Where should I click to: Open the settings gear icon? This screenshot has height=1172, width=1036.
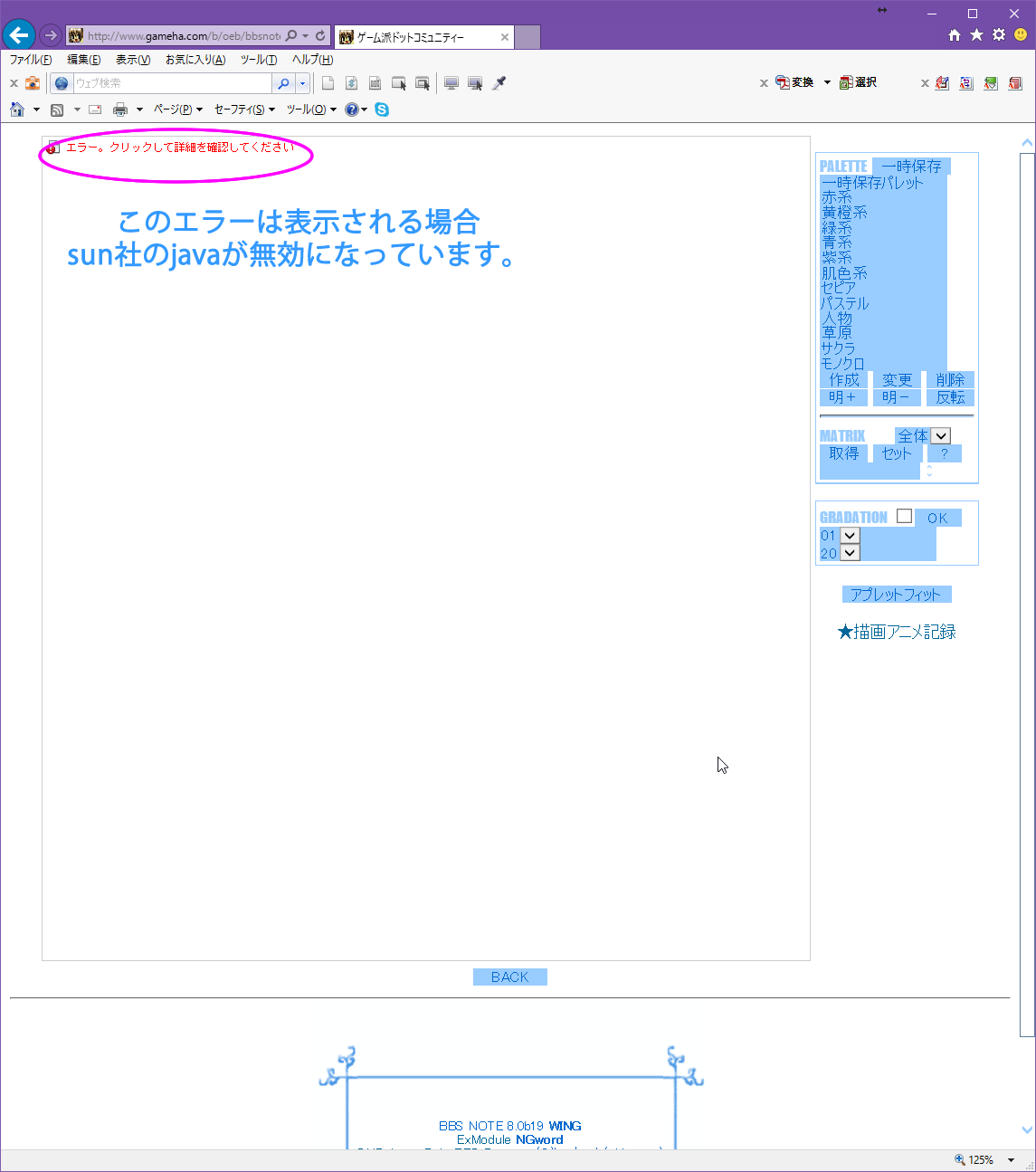[x=998, y=35]
